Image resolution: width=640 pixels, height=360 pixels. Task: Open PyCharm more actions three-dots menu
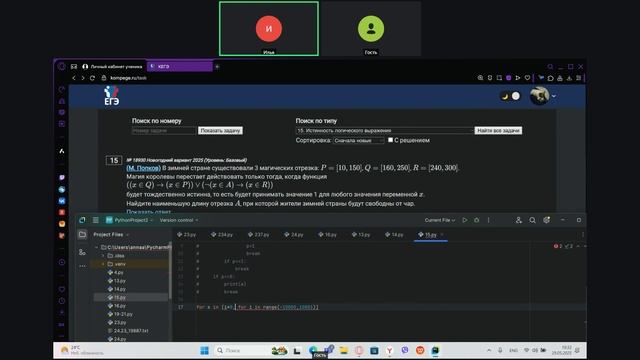click(488, 220)
